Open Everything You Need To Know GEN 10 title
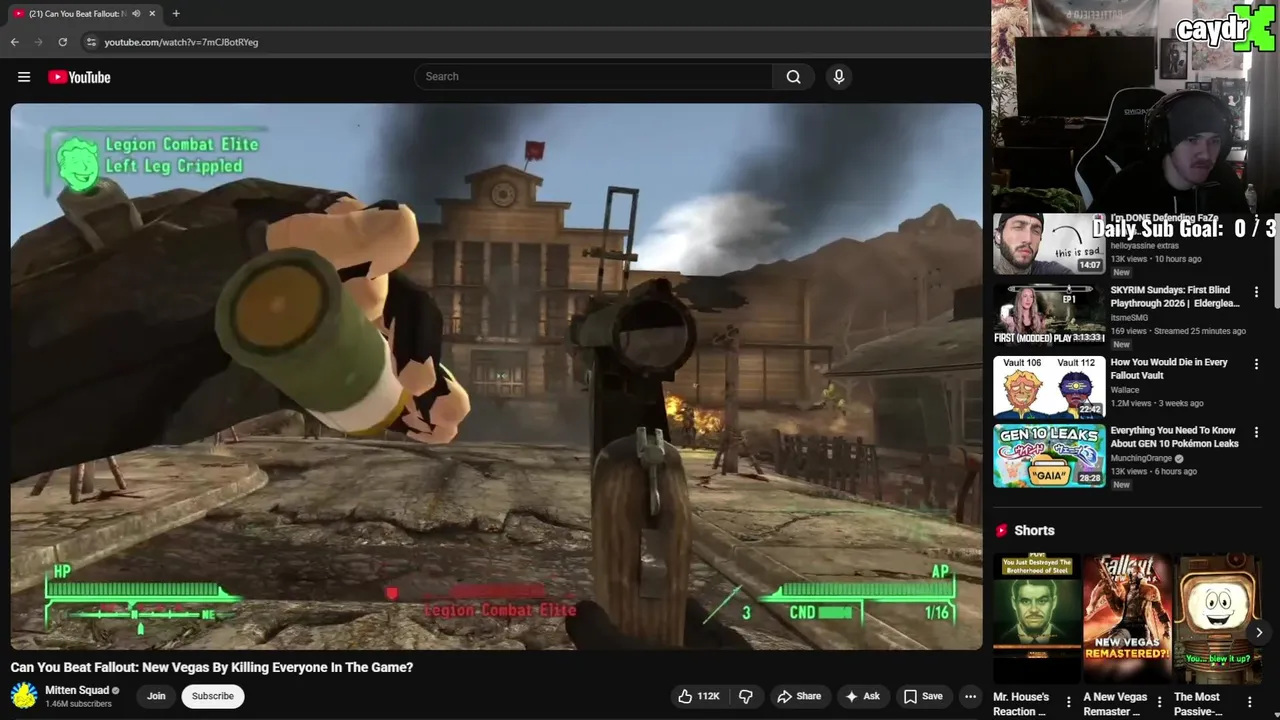Screen dimensions: 1280x720 [x=1175, y=437]
